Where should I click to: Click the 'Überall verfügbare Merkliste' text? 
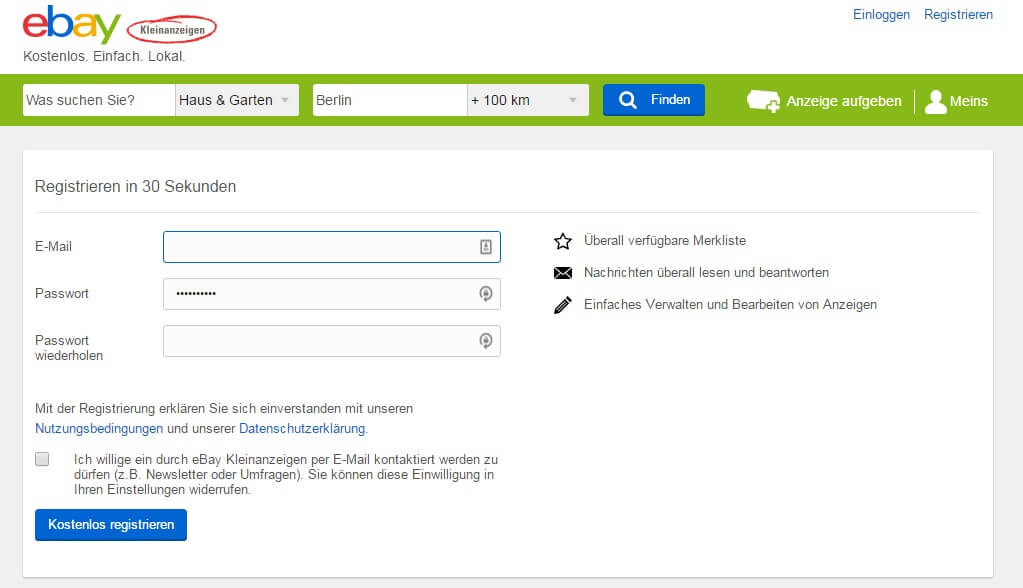665,240
